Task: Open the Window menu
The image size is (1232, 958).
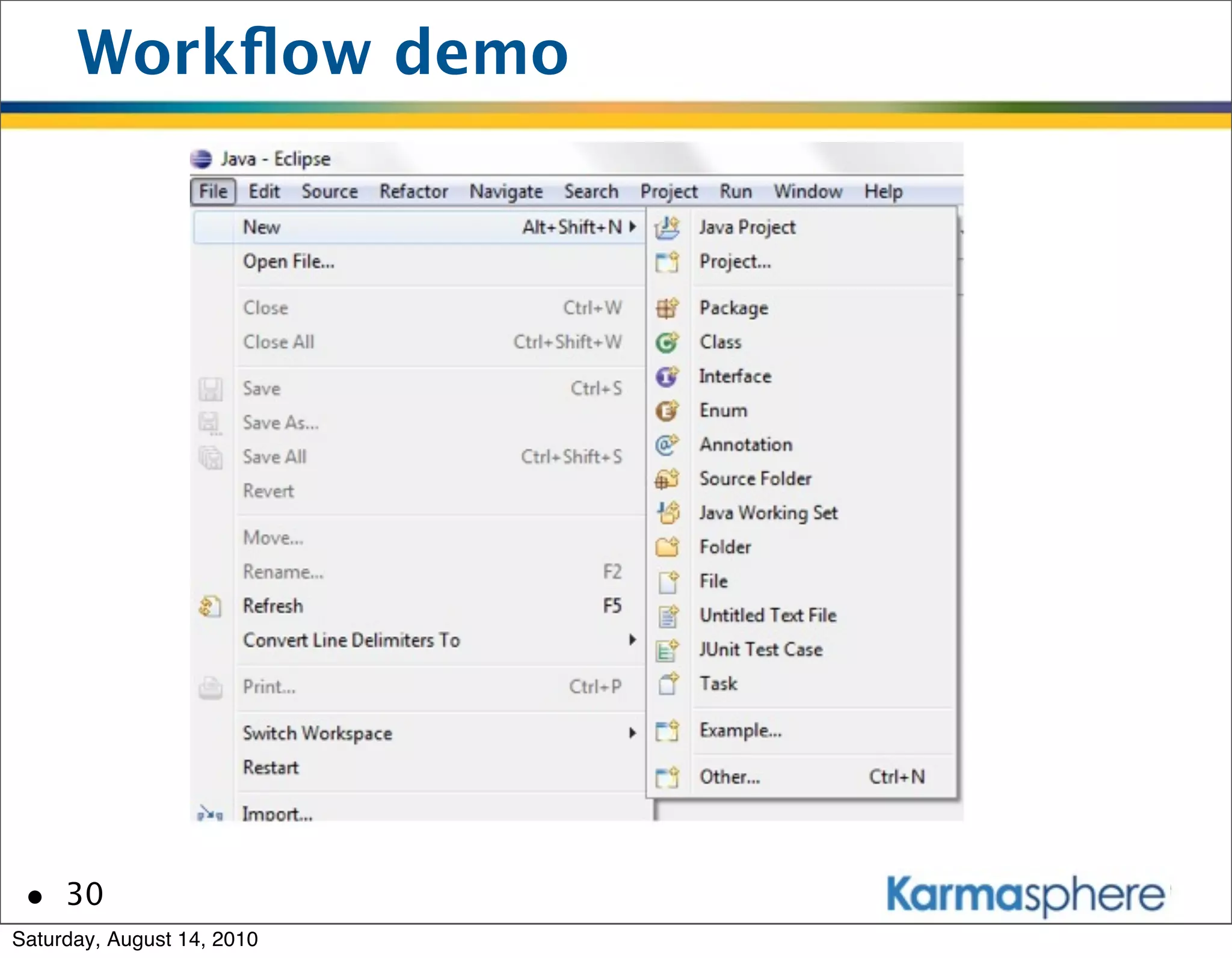Action: [808, 191]
